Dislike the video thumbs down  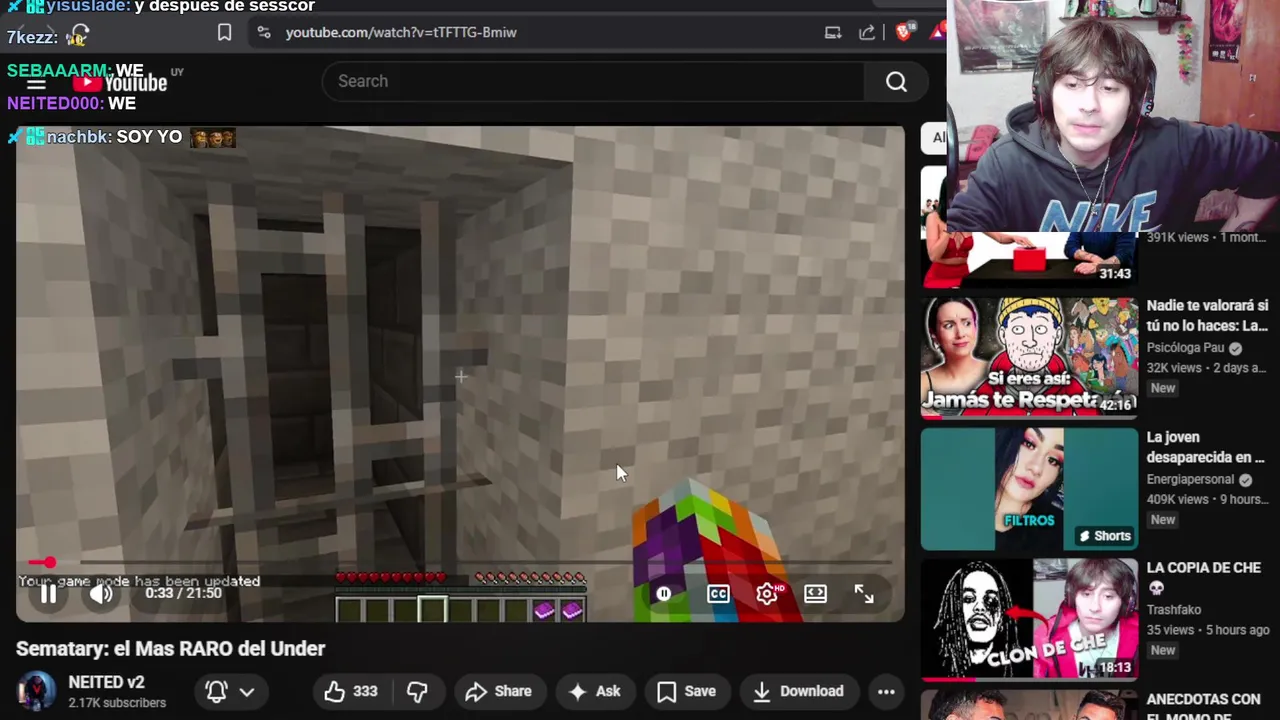pyautogui.click(x=417, y=691)
